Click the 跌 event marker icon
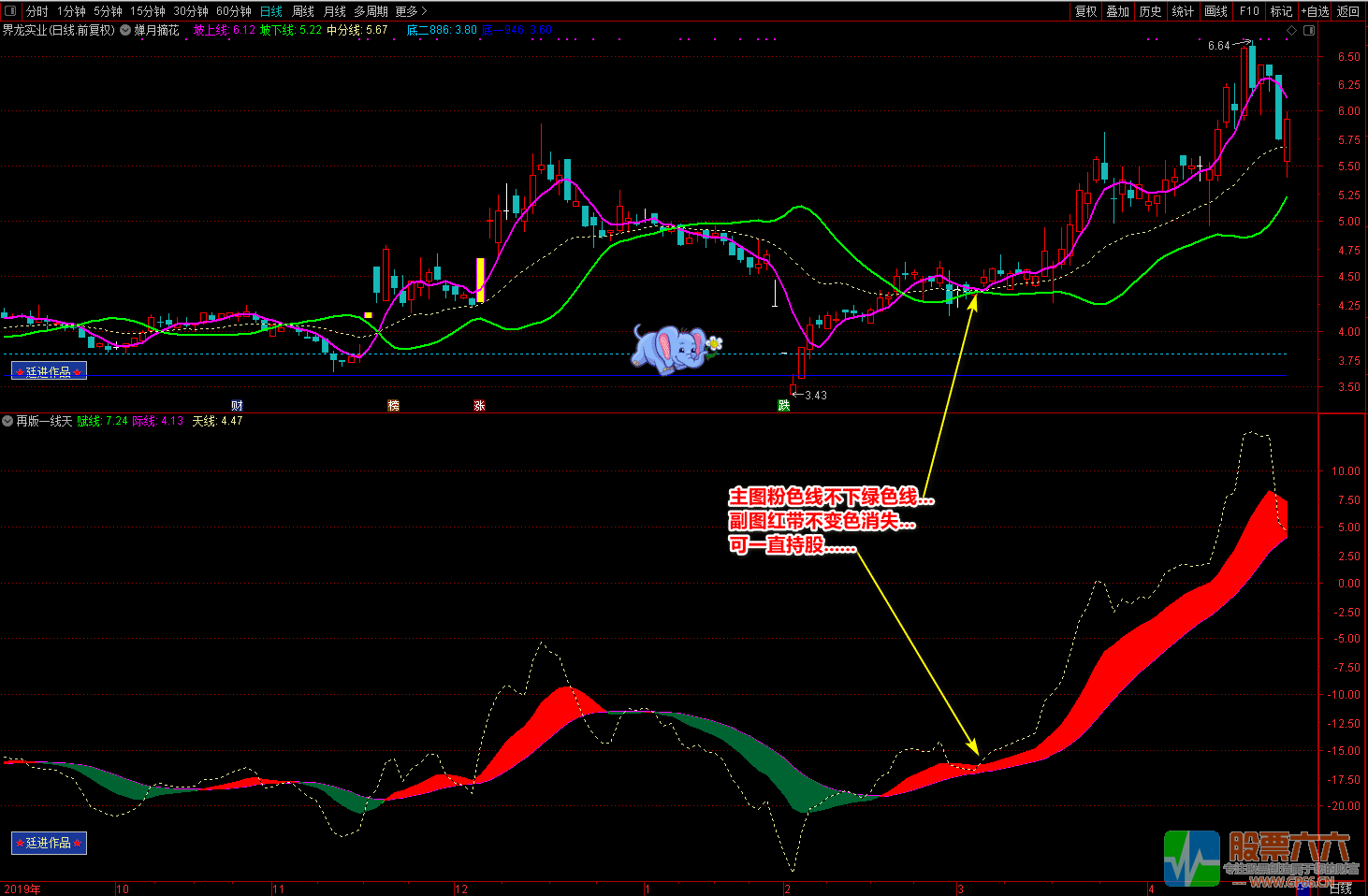Screen dimensions: 1368x896 point(784,406)
